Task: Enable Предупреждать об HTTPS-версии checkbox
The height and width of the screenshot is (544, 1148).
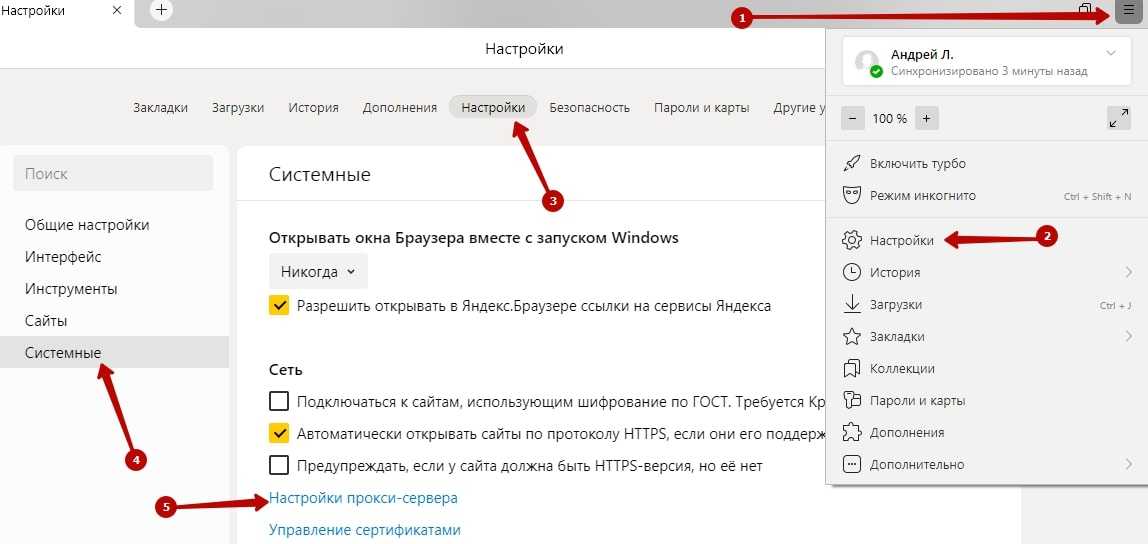Action: (279, 465)
